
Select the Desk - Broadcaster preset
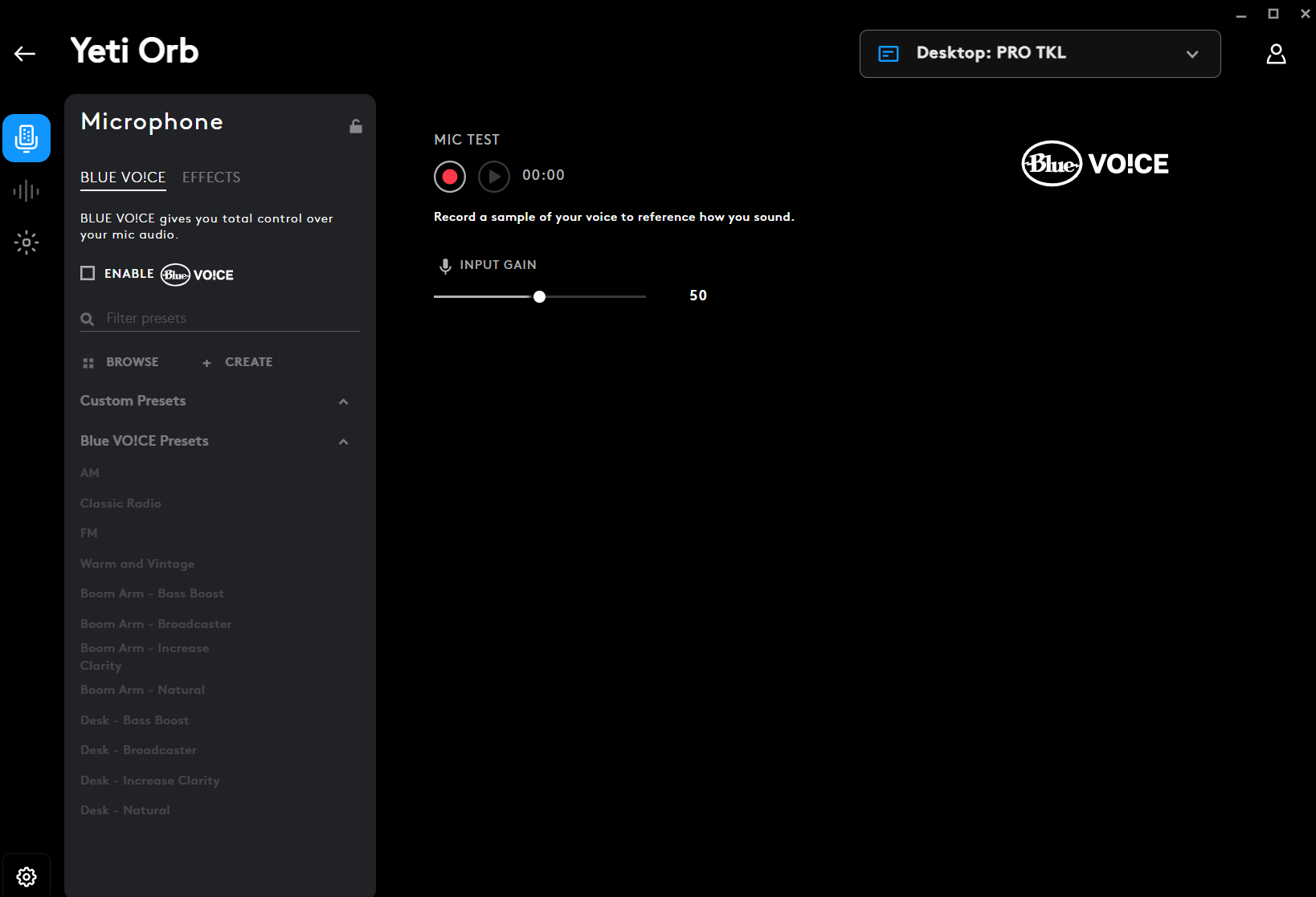click(138, 750)
